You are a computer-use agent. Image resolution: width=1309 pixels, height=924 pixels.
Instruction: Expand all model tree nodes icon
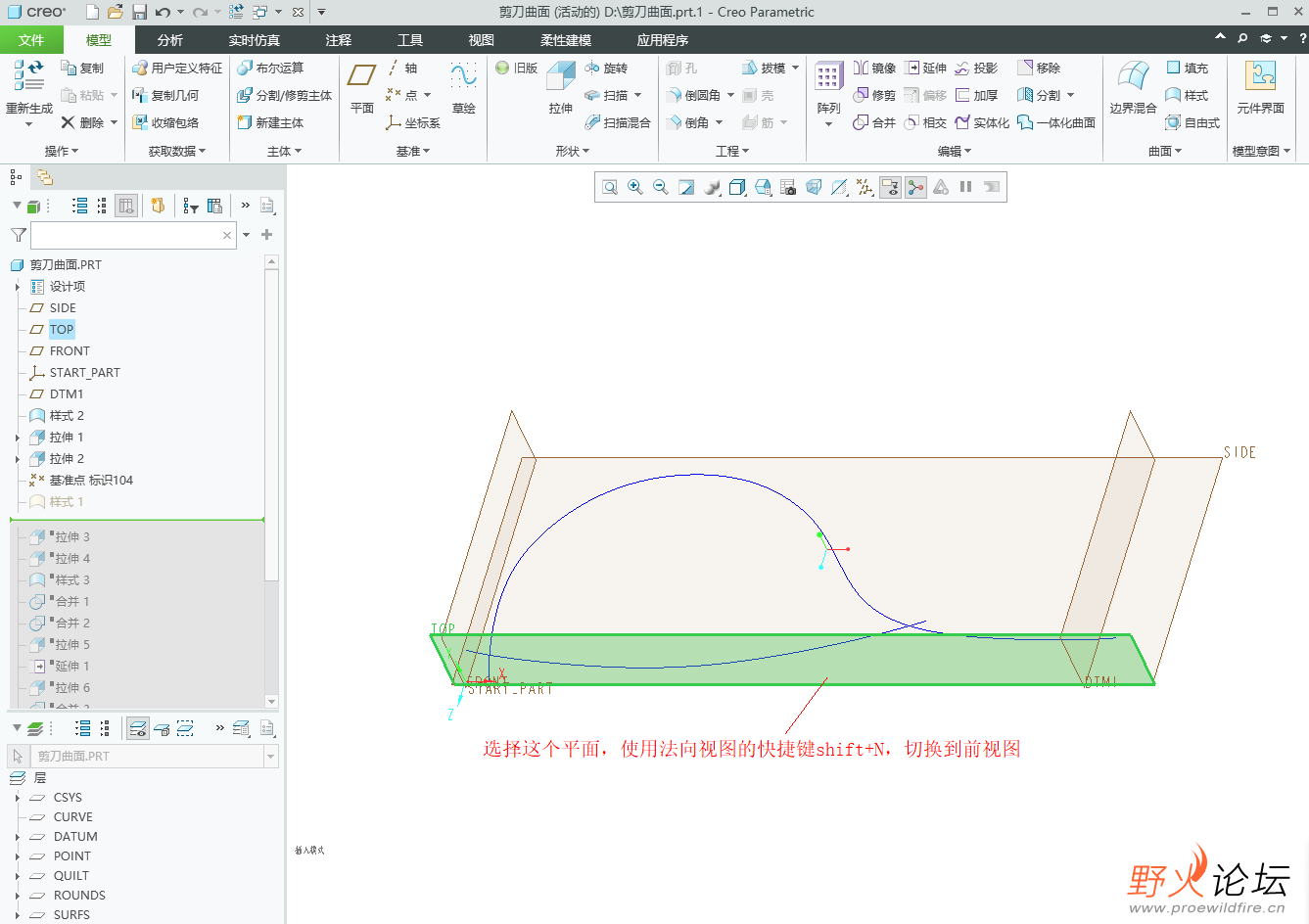coord(80,206)
